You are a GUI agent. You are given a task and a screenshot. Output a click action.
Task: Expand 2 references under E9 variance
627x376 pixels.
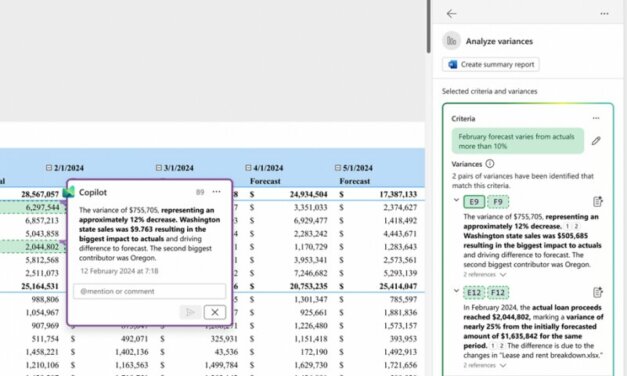click(485, 274)
